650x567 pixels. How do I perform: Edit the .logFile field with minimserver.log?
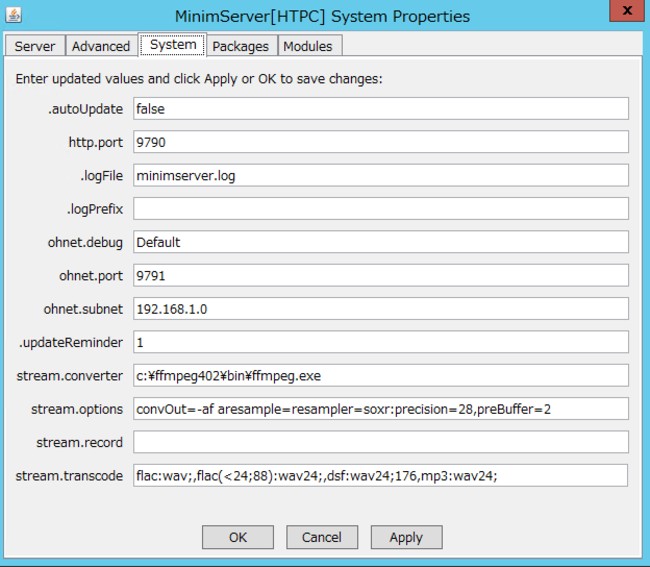coord(381,175)
